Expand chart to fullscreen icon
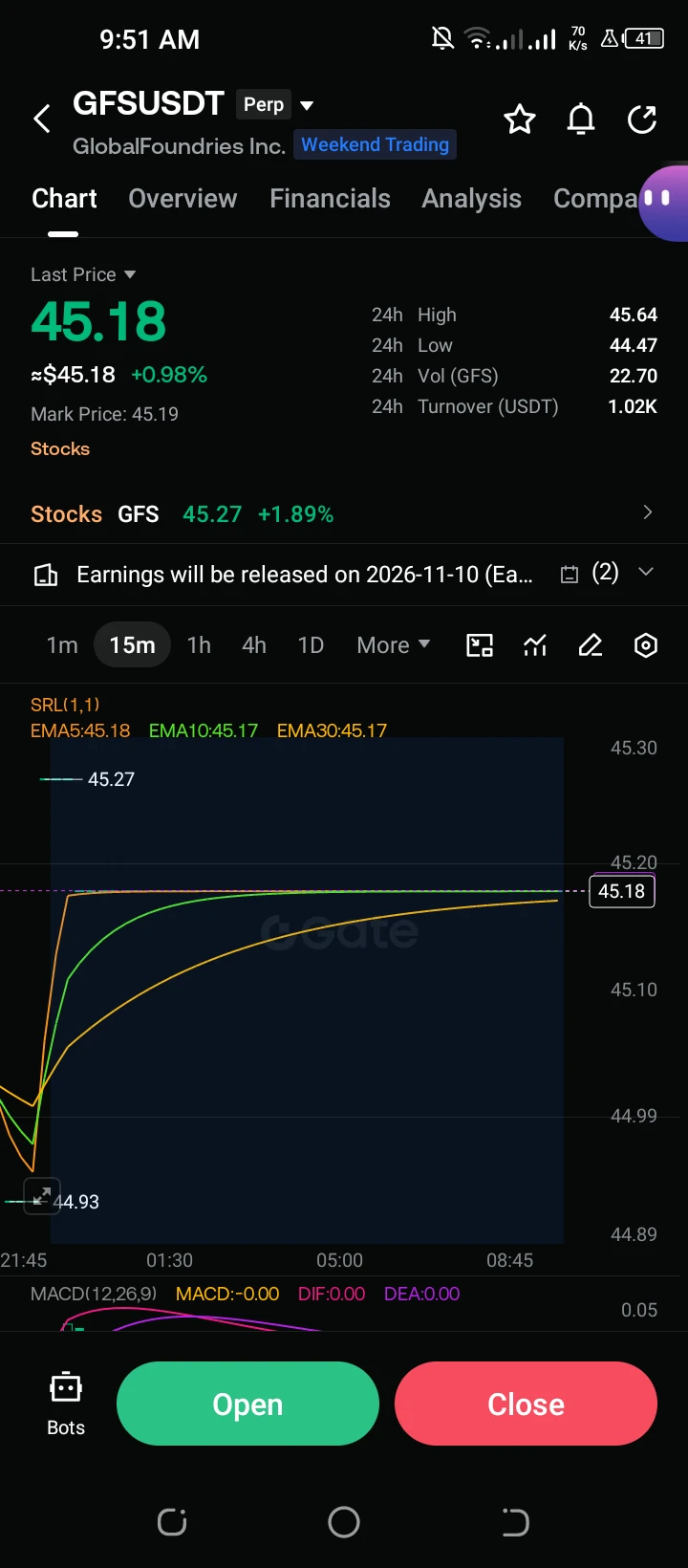The width and height of the screenshot is (688, 1568). [41, 1195]
